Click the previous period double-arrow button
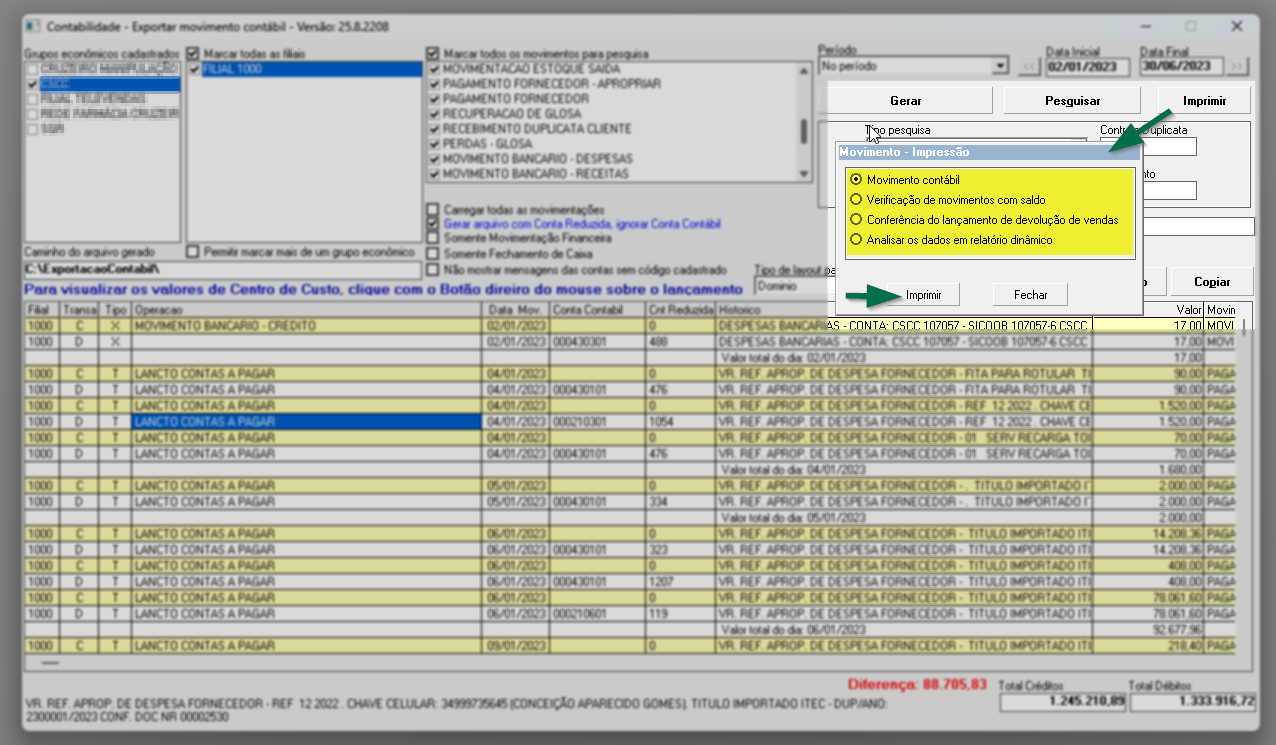The image size is (1276, 745). tap(1029, 67)
